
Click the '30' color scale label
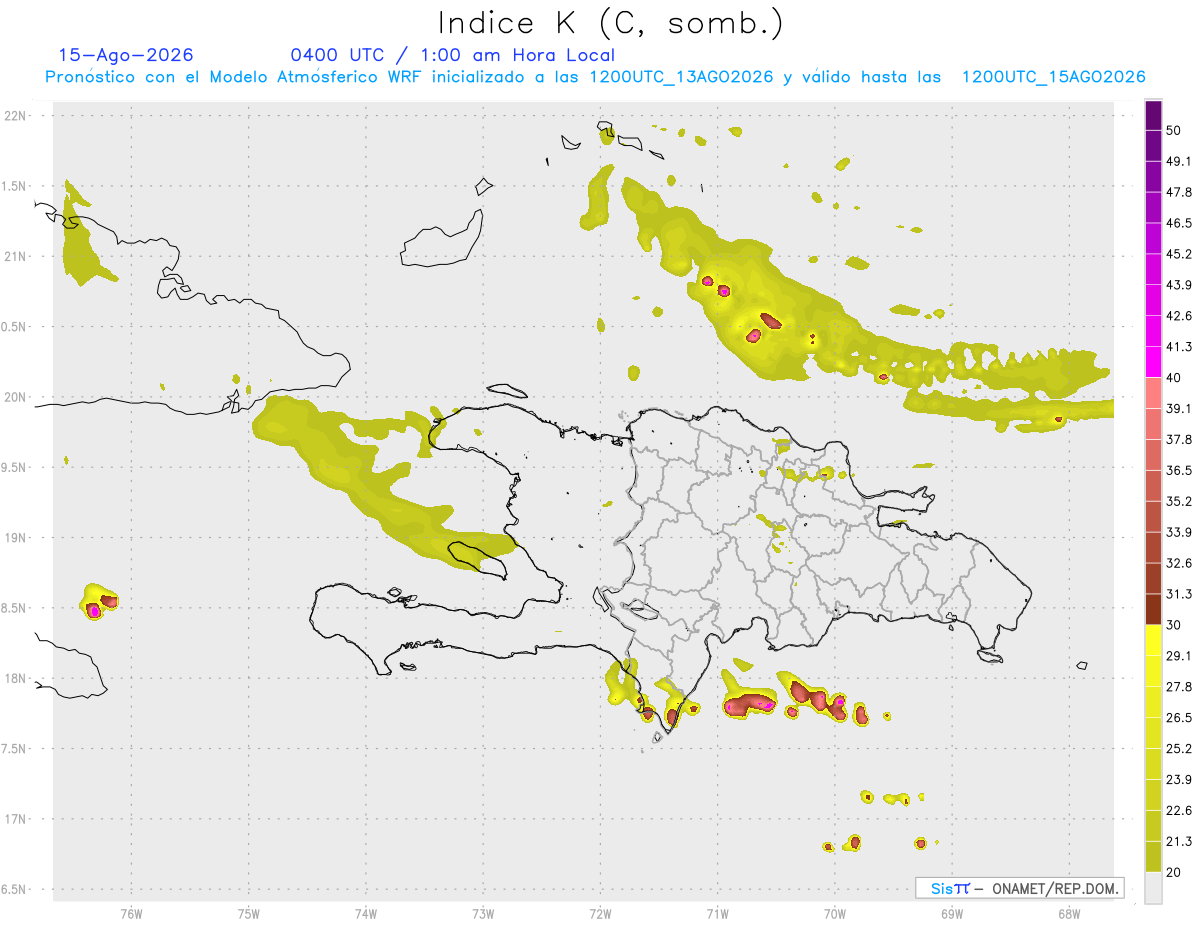[x=1173, y=625]
